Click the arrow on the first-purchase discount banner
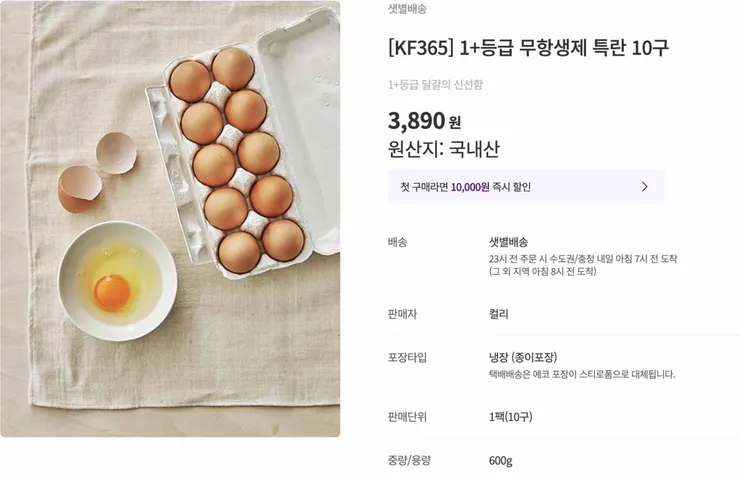740x479 pixels. pyautogui.click(x=644, y=187)
